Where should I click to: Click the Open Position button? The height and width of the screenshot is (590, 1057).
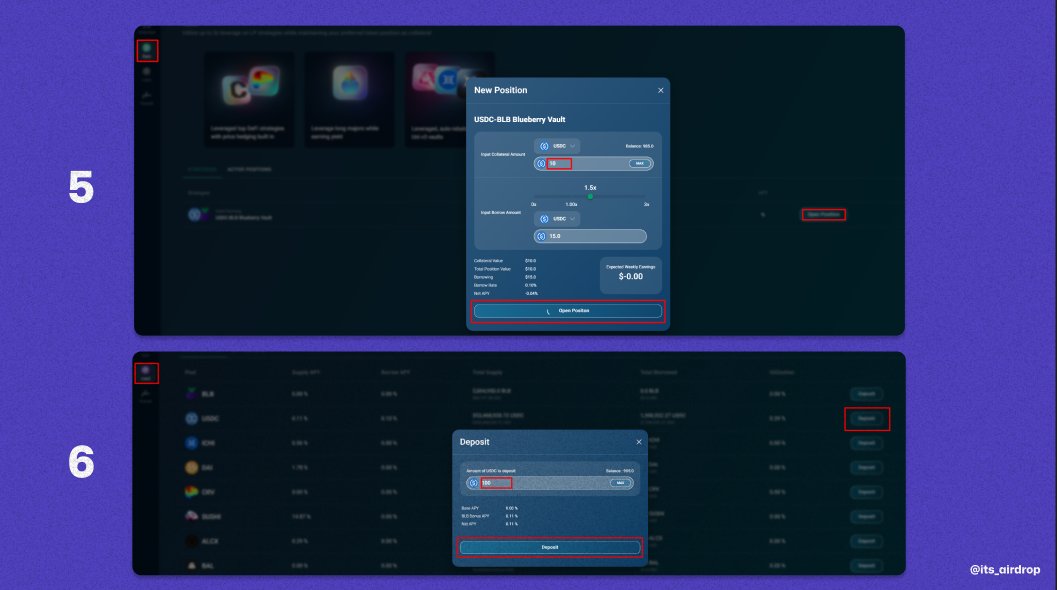(567, 310)
